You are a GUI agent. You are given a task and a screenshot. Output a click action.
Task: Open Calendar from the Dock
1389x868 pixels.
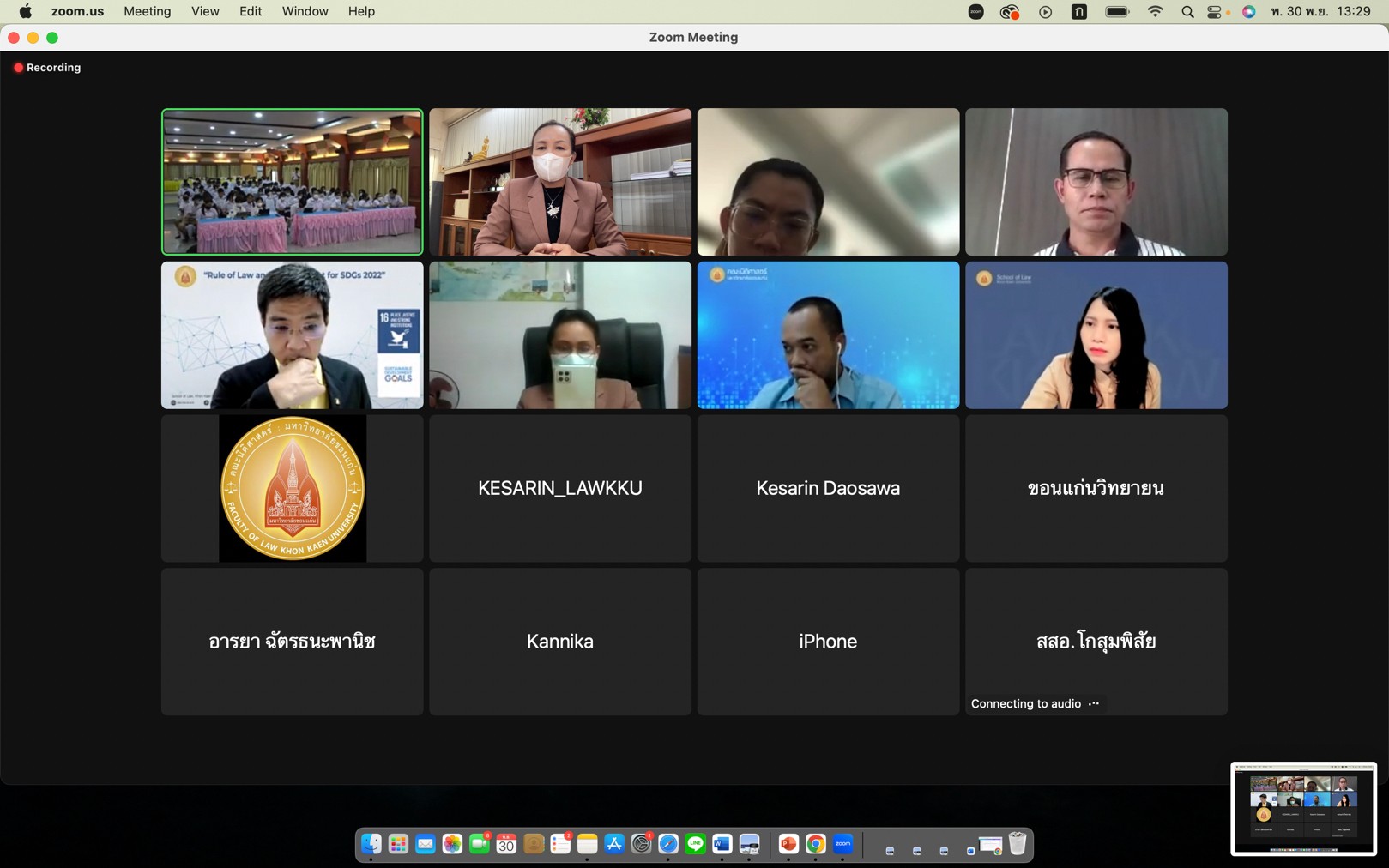[506, 845]
